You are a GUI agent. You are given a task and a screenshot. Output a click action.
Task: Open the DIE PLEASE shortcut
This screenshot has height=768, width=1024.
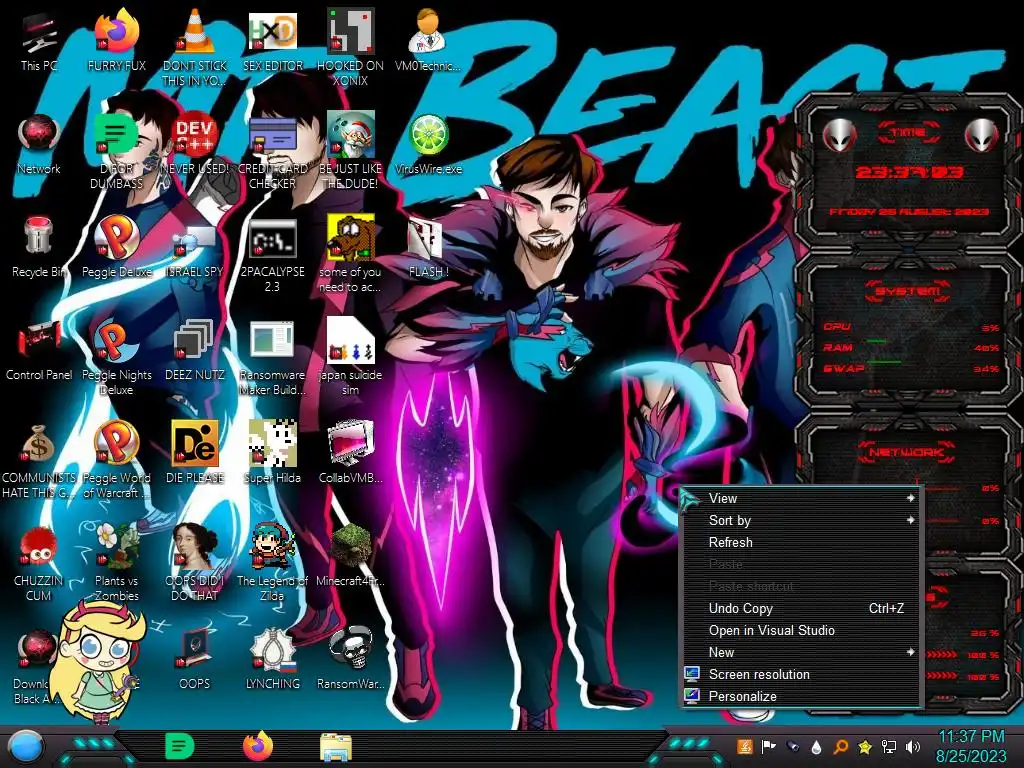click(195, 453)
